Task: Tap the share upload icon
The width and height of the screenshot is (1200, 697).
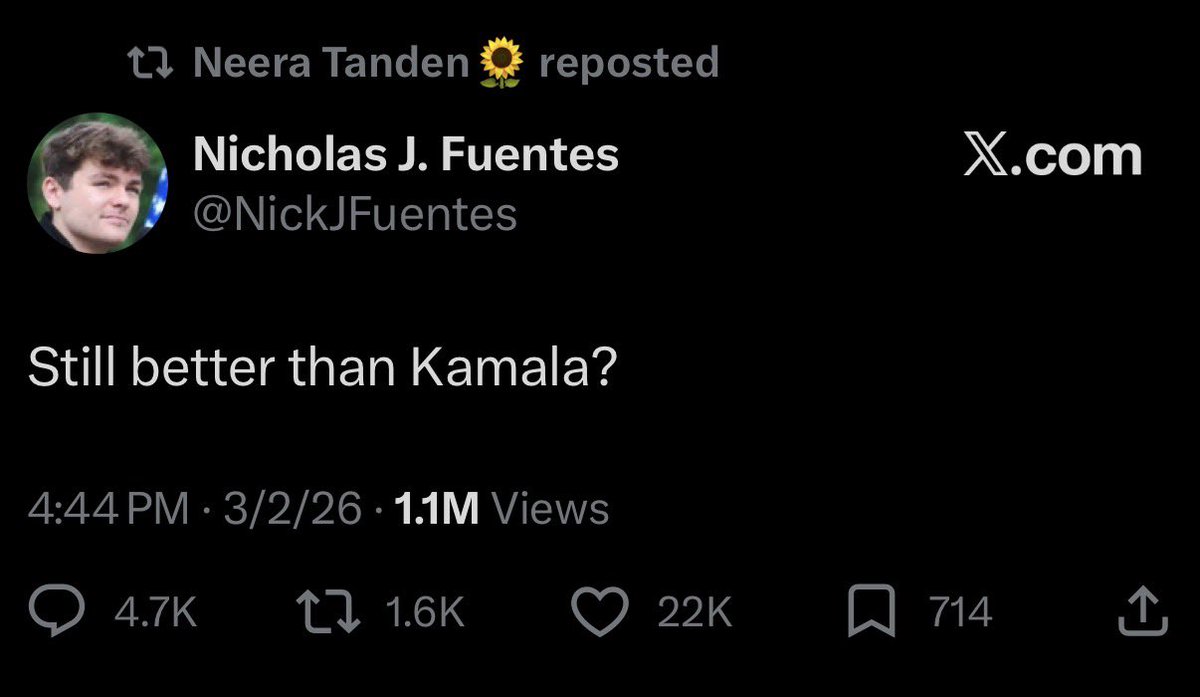Action: [1140, 613]
